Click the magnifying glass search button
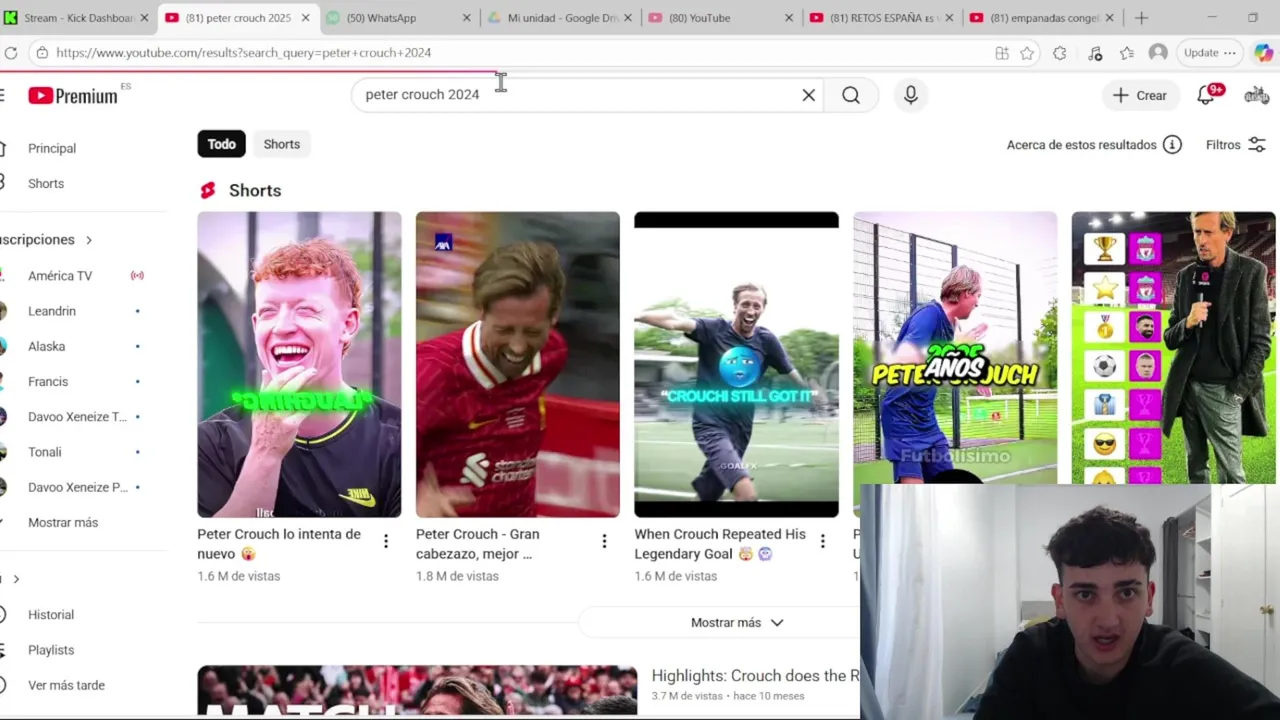 (851, 95)
